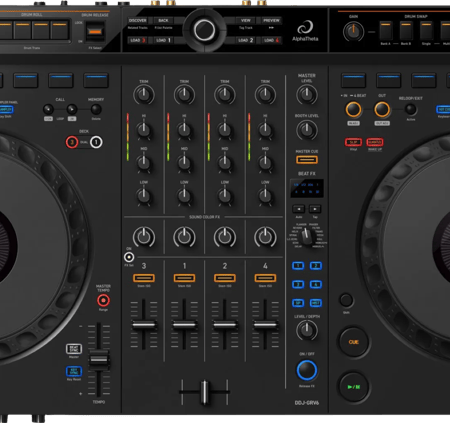Click the central browse rotary selector
This screenshot has height=423, width=450.
(x=205, y=30)
